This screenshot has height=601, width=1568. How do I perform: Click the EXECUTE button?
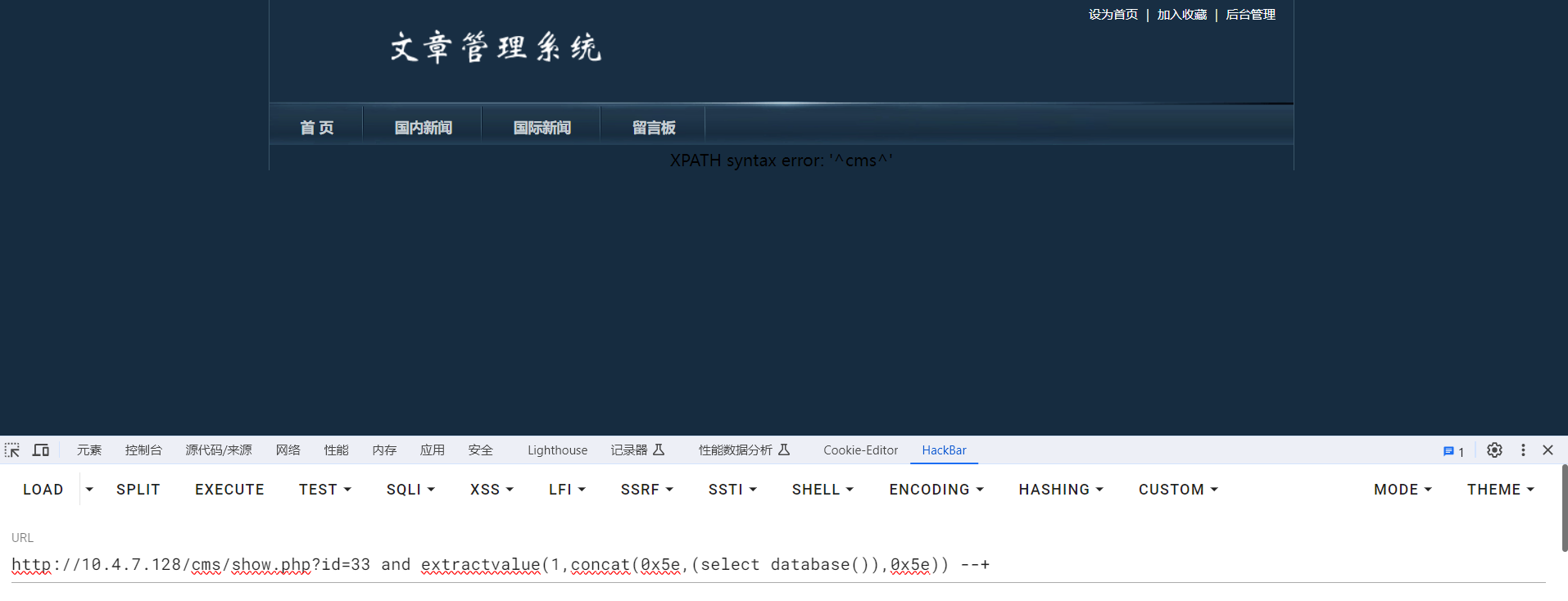[229, 490]
